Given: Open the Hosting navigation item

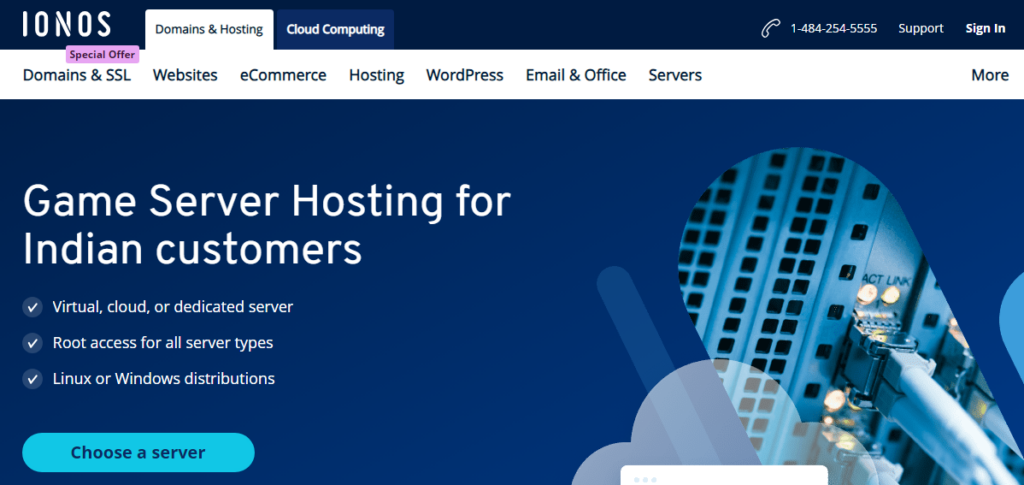Looking at the screenshot, I should tap(376, 75).
